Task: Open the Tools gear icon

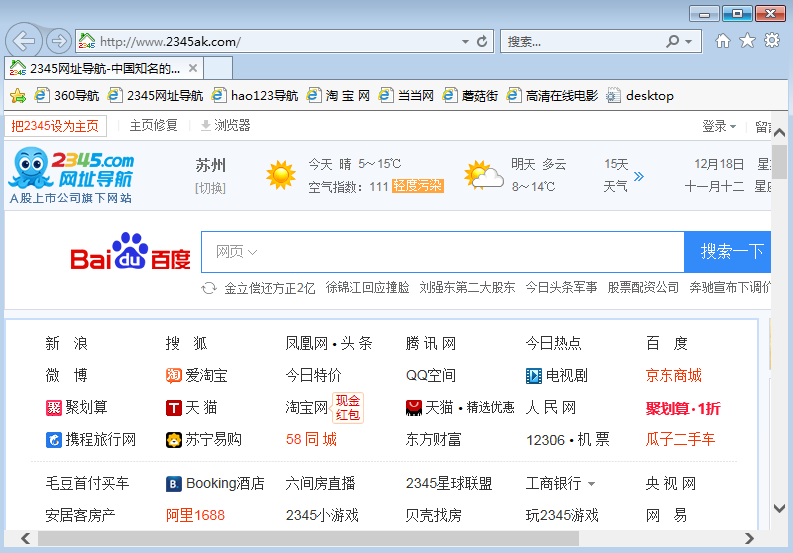Action: point(772,40)
